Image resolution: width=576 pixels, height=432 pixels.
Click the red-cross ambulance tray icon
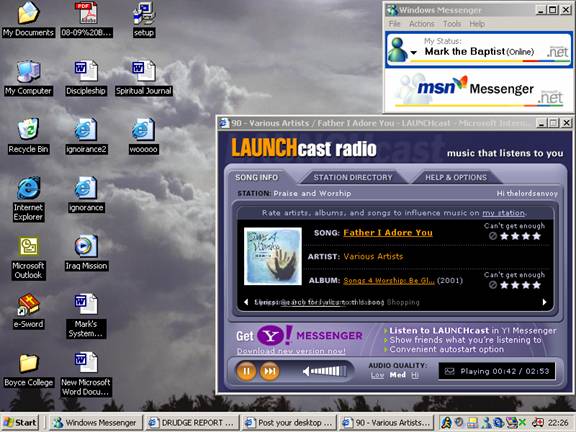[538, 423]
